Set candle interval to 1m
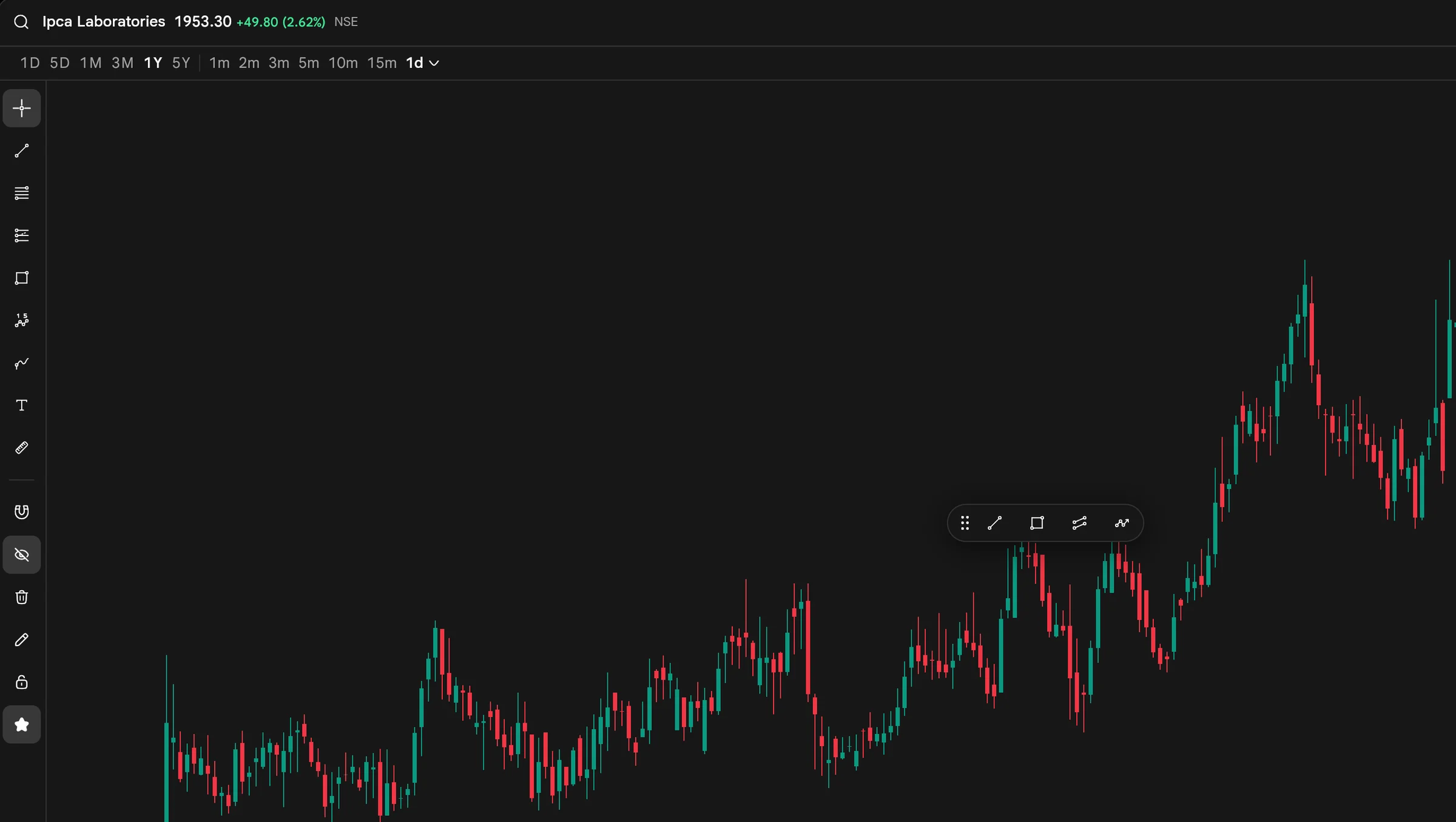1456x822 pixels. coord(219,63)
